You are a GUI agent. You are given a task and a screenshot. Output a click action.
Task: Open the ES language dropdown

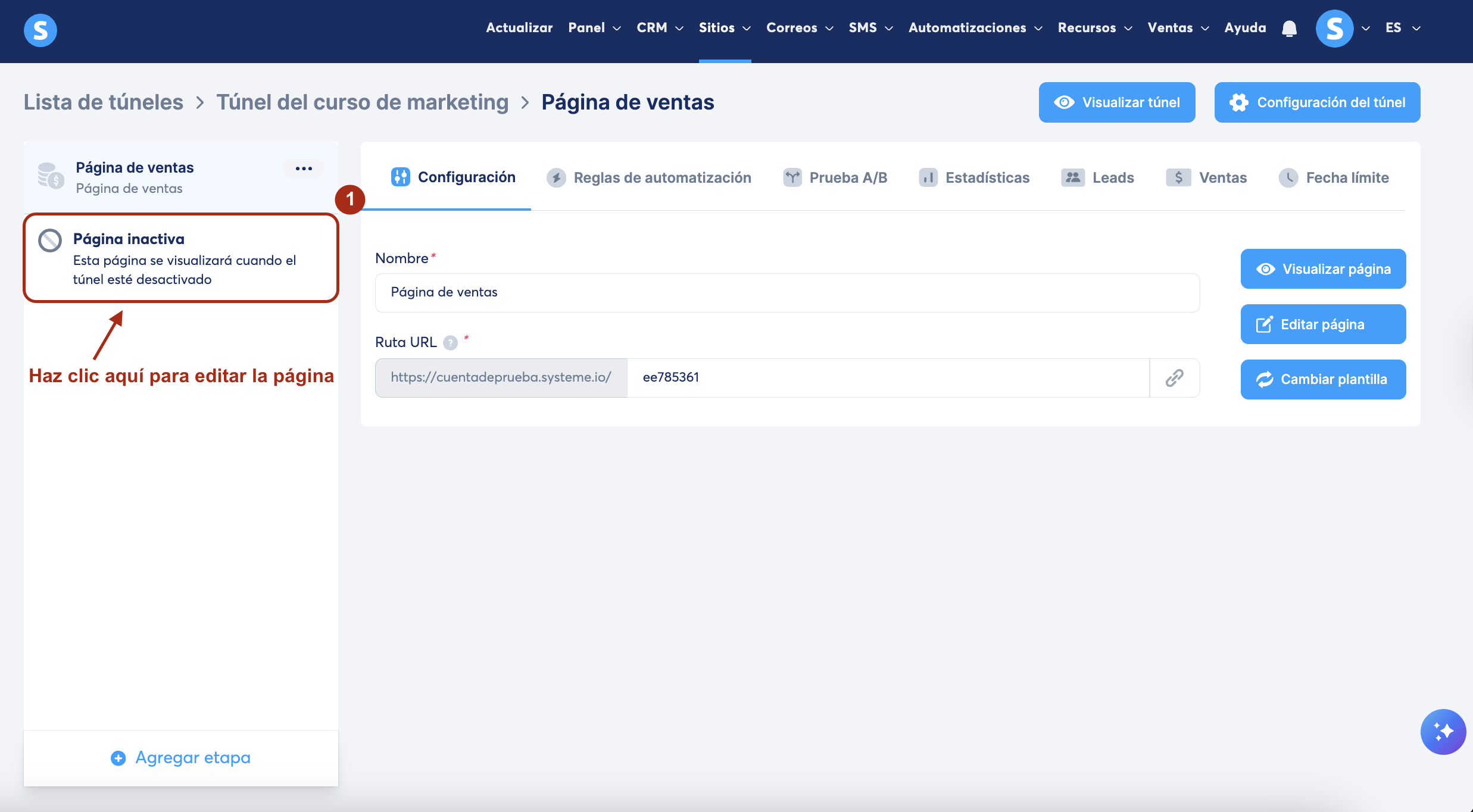[1402, 28]
